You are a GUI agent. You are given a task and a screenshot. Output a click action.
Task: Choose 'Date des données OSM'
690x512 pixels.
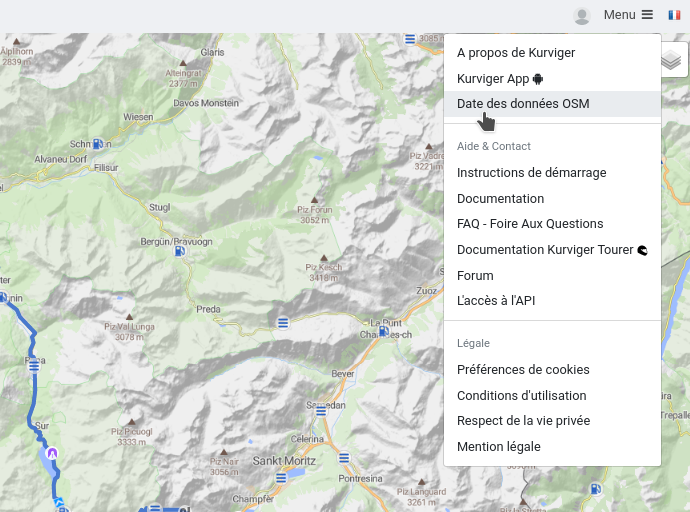point(552,104)
